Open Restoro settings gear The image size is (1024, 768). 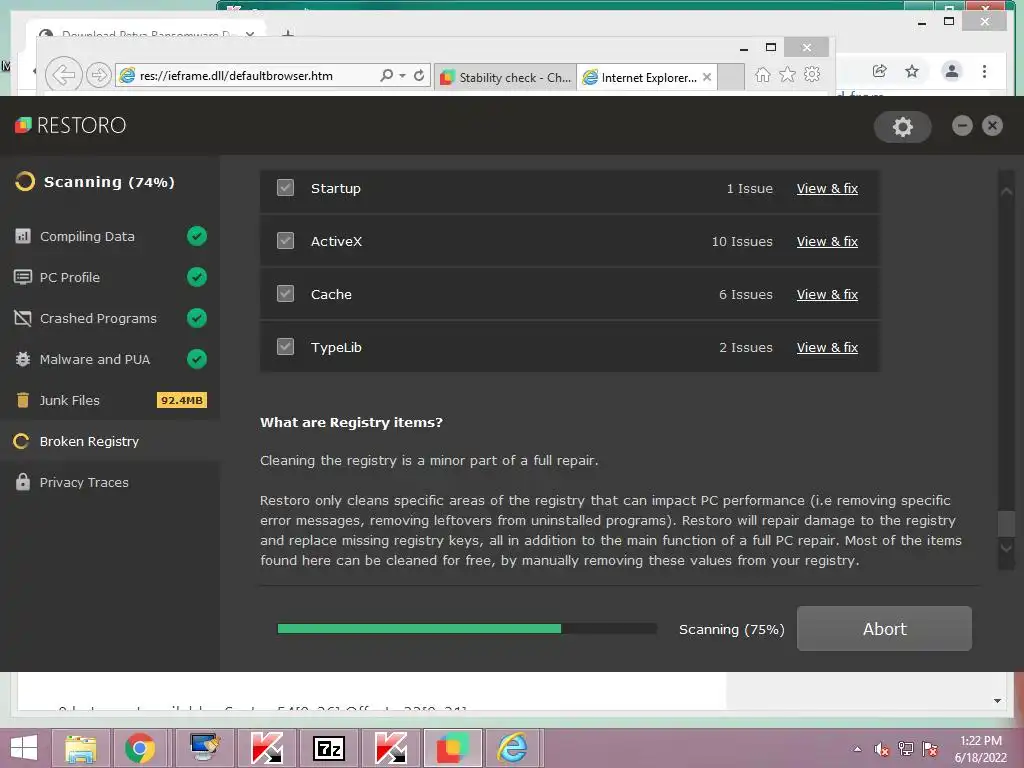[x=903, y=126]
